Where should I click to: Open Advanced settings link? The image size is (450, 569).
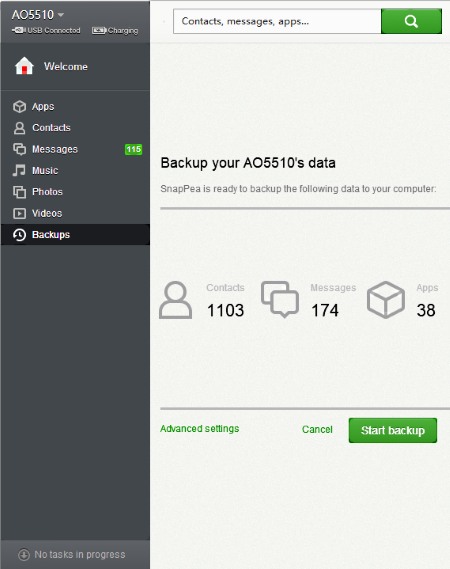[x=200, y=429]
